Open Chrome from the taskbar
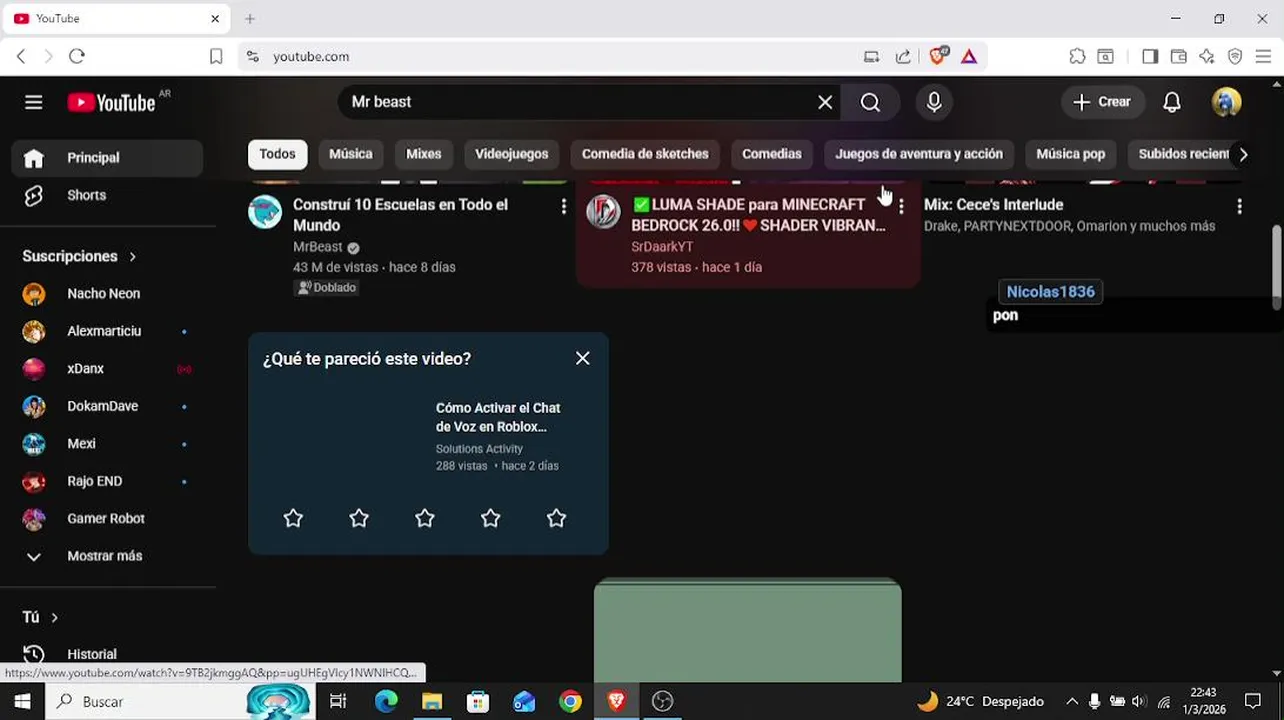This screenshot has width=1284, height=720. coord(571,702)
